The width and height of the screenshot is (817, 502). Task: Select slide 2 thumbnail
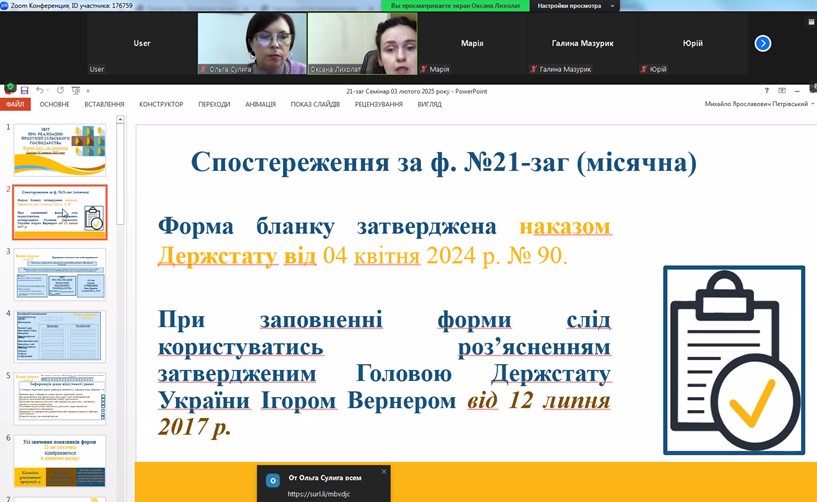tap(59, 212)
